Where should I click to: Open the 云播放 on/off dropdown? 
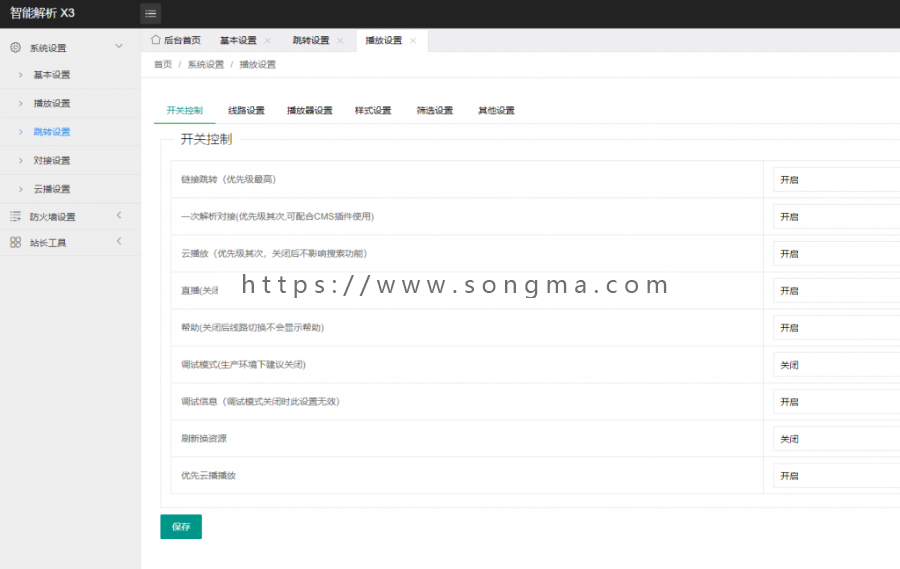(836, 254)
